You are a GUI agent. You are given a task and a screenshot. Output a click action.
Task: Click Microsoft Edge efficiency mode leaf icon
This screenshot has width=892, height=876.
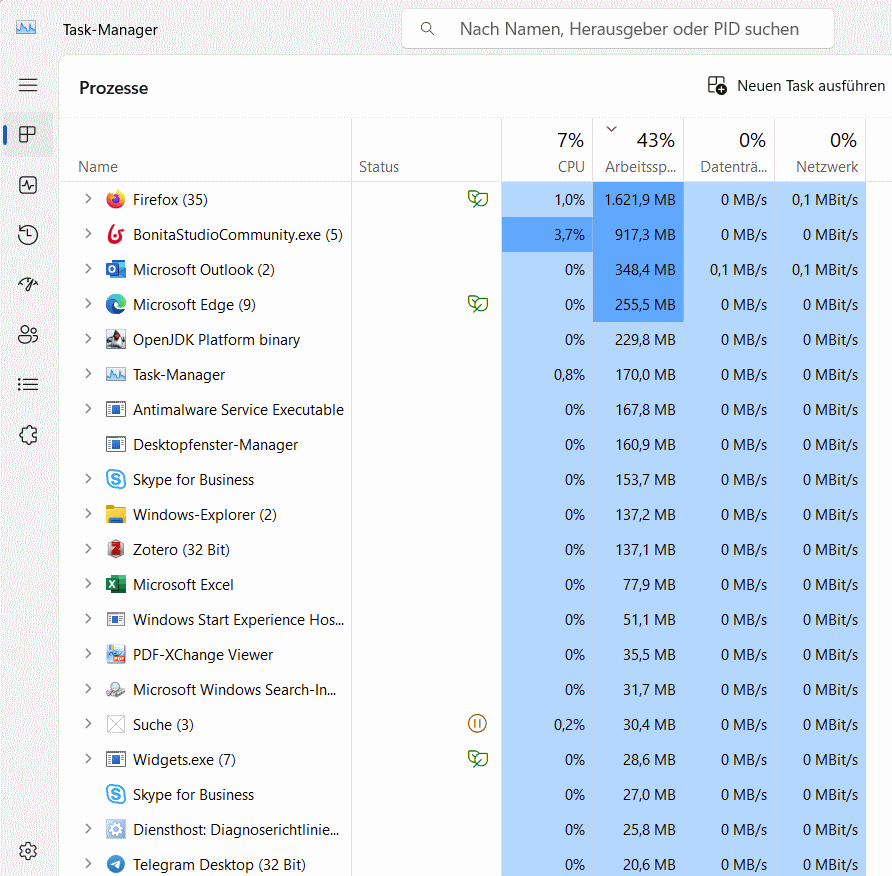click(477, 304)
